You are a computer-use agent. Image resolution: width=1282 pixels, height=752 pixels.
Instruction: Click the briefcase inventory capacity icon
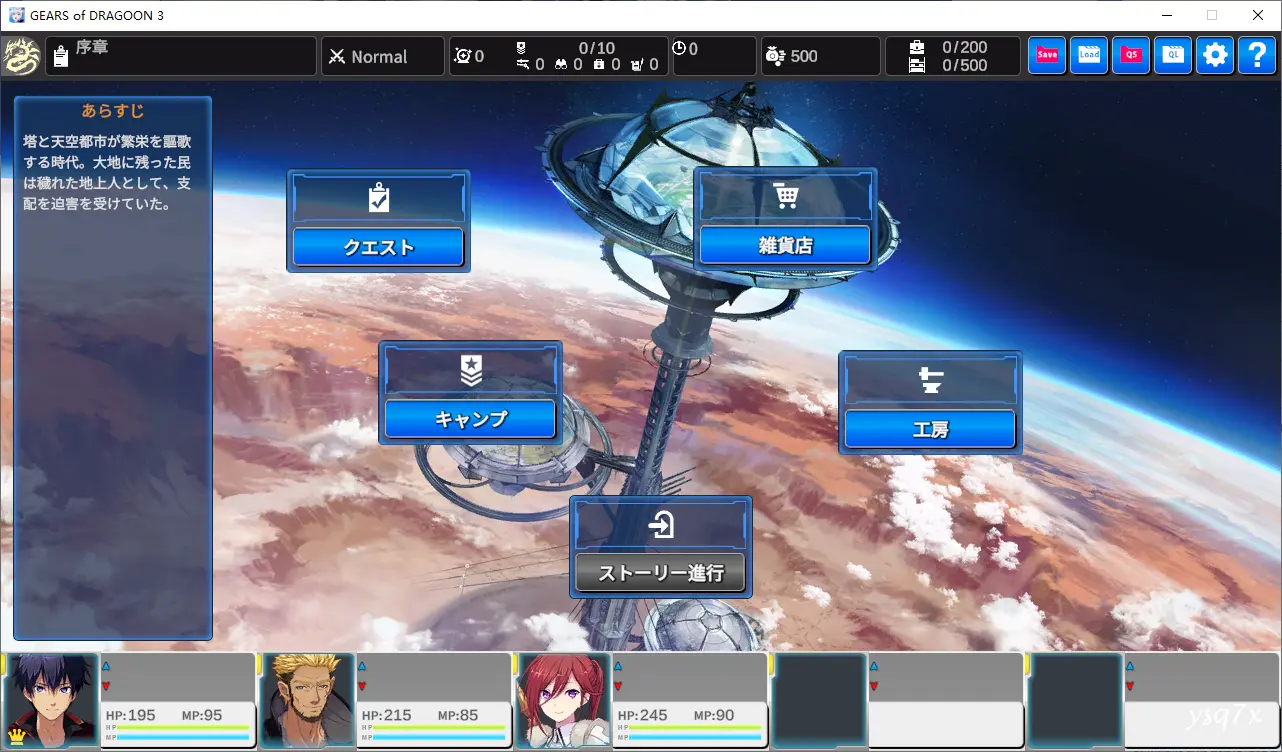917,47
